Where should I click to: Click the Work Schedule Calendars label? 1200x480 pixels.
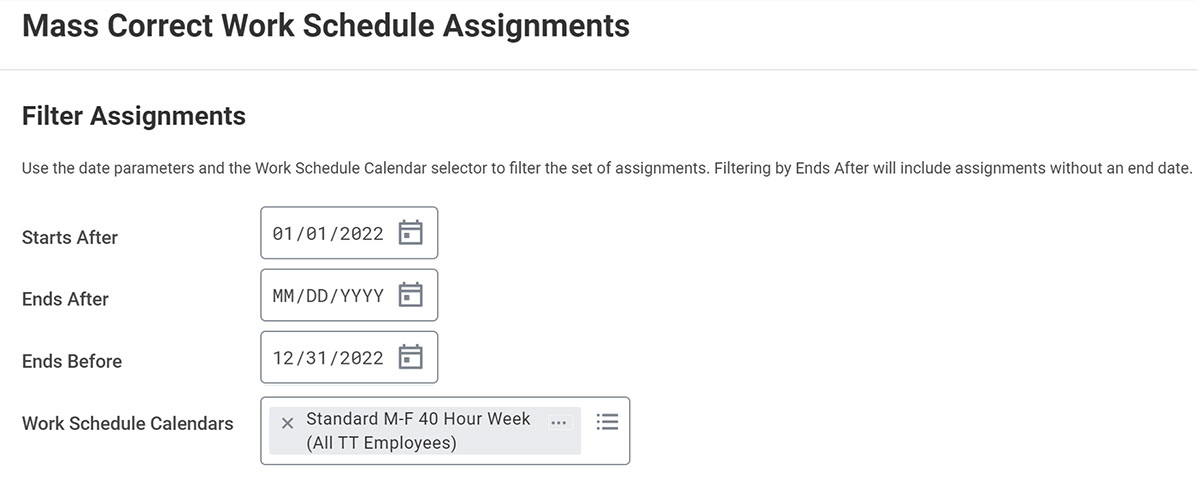(128, 423)
